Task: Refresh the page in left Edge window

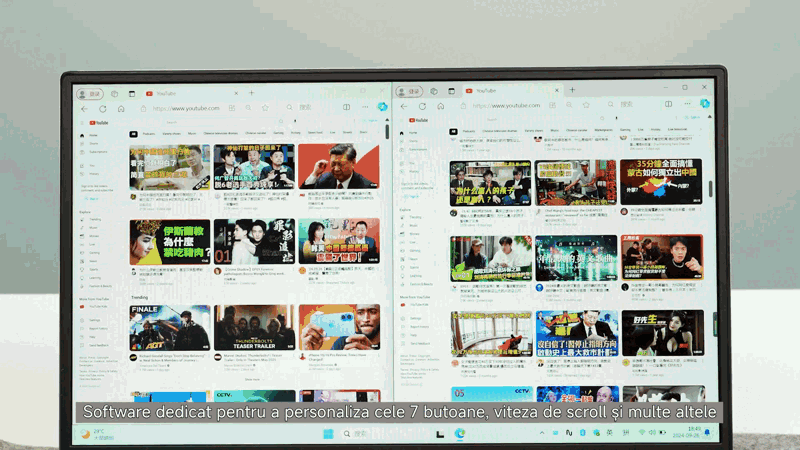Action: [x=103, y=109]
